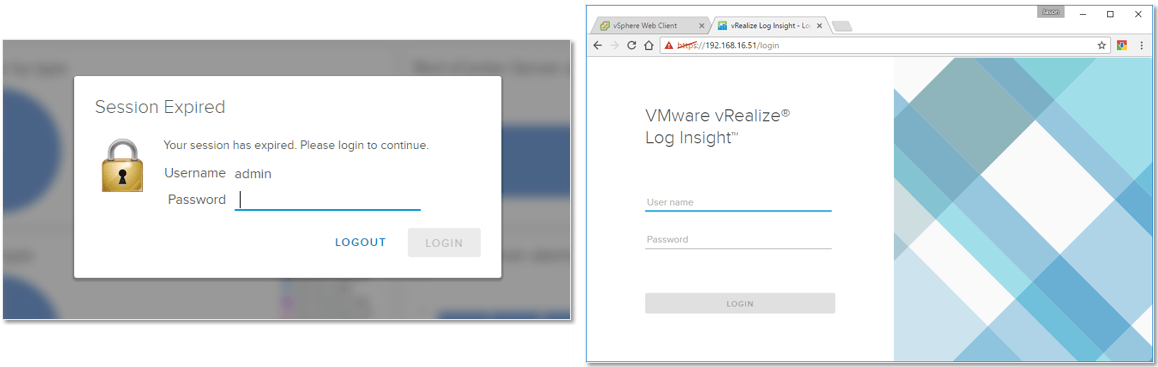
Task: Focus the User name field on Log Insight
Action: (x=738, y=202)
